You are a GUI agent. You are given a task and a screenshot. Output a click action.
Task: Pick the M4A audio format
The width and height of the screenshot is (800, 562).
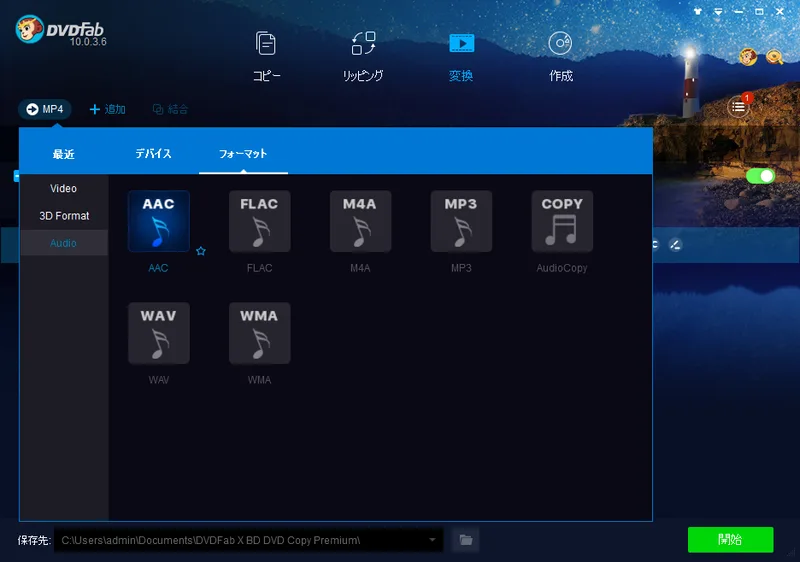[360, 222]
